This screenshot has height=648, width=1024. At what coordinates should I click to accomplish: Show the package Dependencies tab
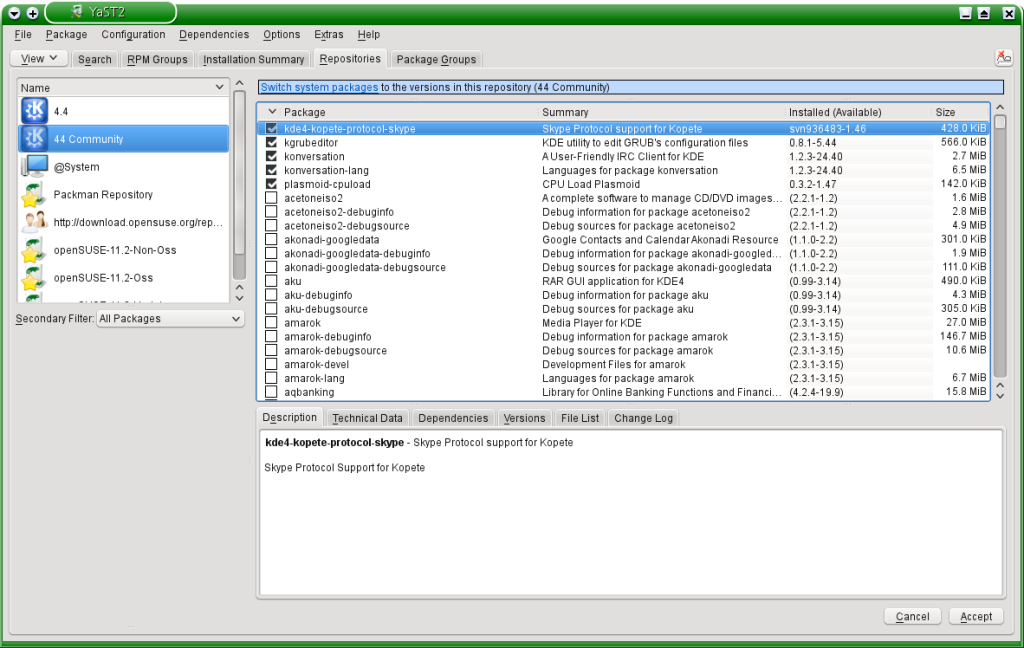click(453, 418)
